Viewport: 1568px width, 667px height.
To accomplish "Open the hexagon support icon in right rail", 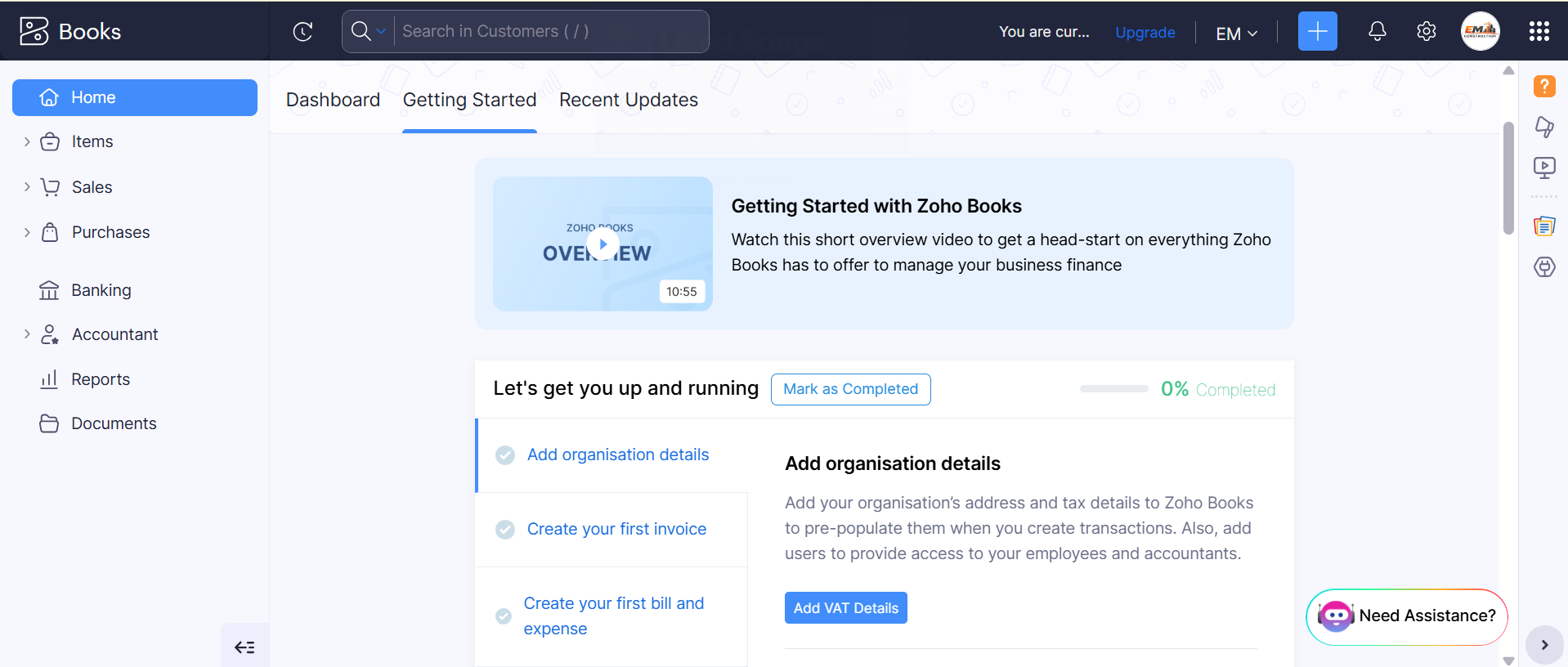I will (x=1543, y=267).
